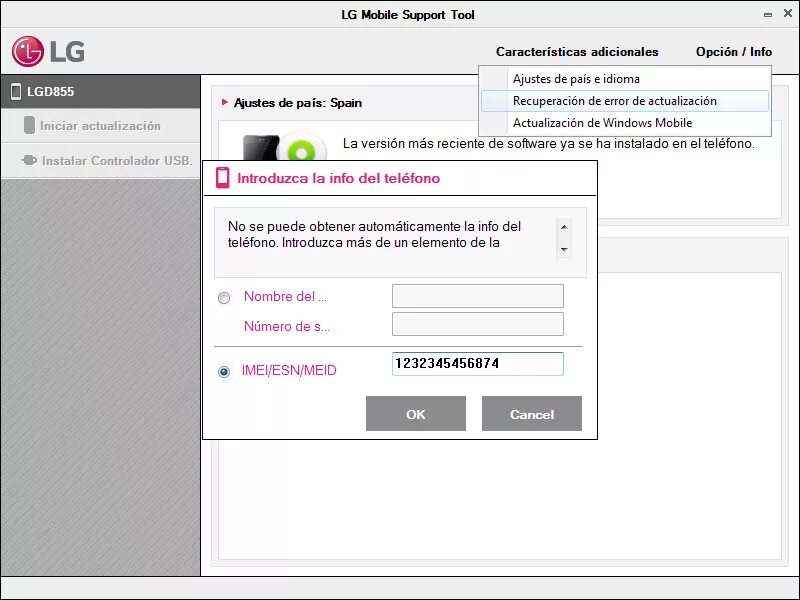Click the scroll up arrow in message box
800x600 pixels.
click(564, 227)
